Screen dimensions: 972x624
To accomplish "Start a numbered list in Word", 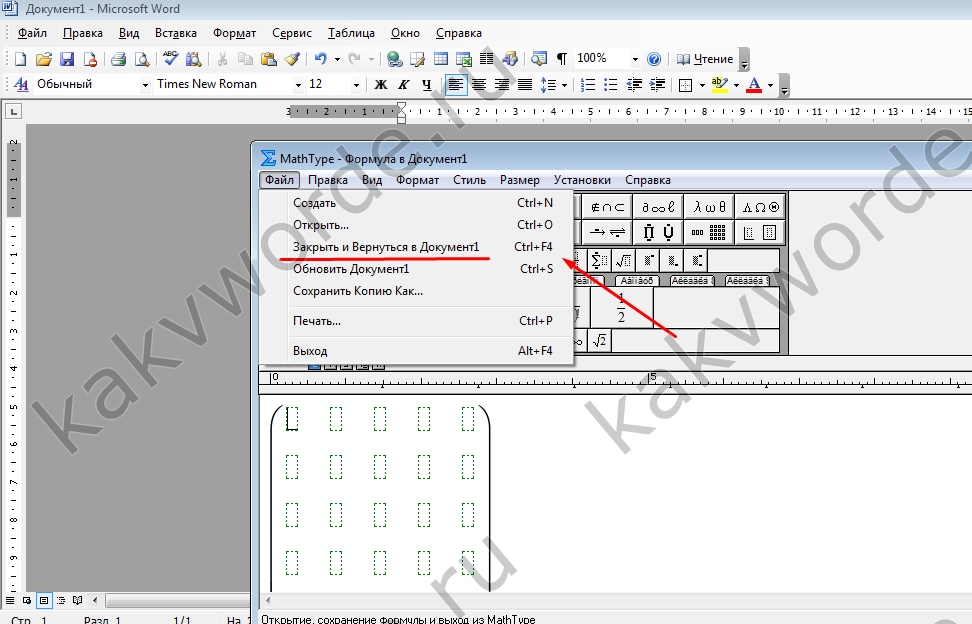I will click(x=588, y=85).
